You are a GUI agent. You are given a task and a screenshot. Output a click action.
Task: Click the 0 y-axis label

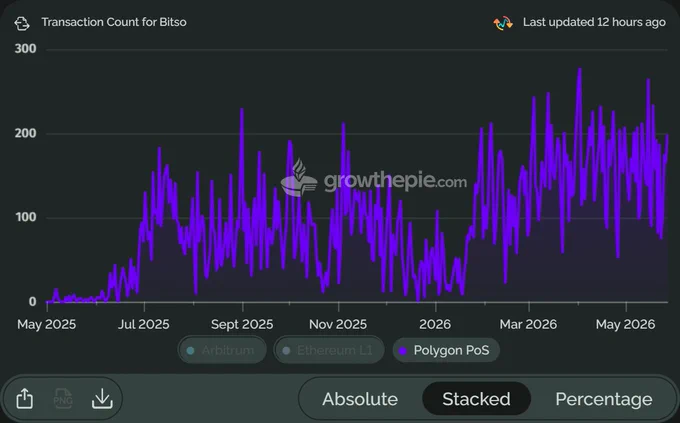[x=33, y=302]
